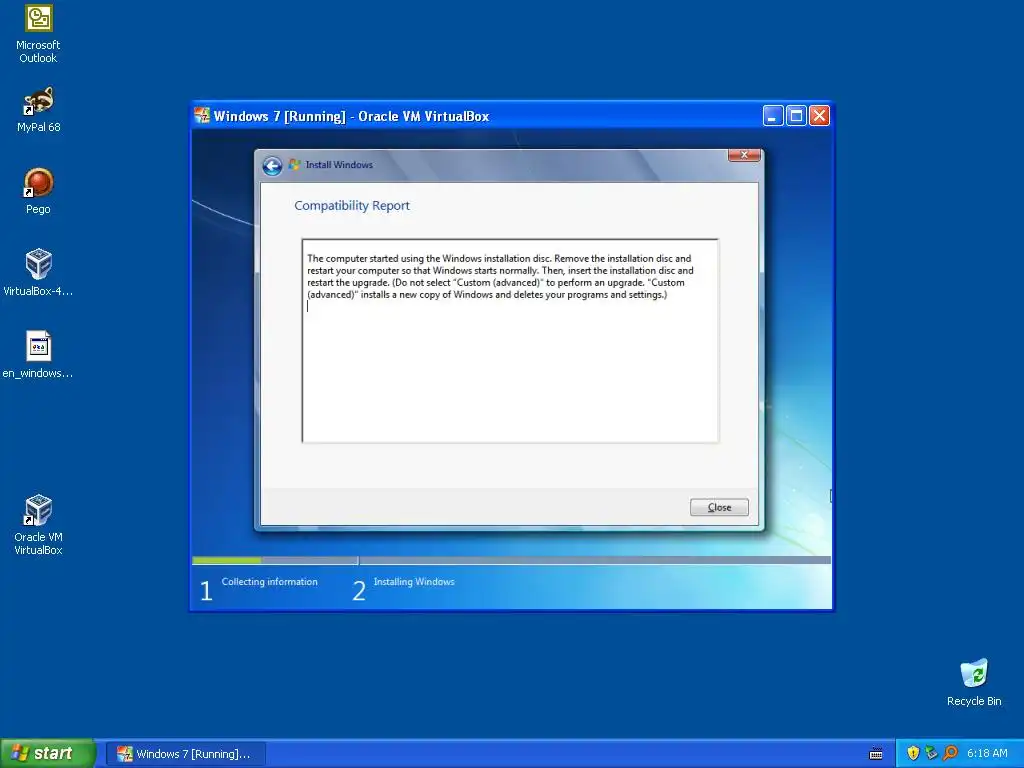This screenshot has width=1024, height=768.
Task: Click the 'Install Windows' dialog title text
Action: [339, 165]
